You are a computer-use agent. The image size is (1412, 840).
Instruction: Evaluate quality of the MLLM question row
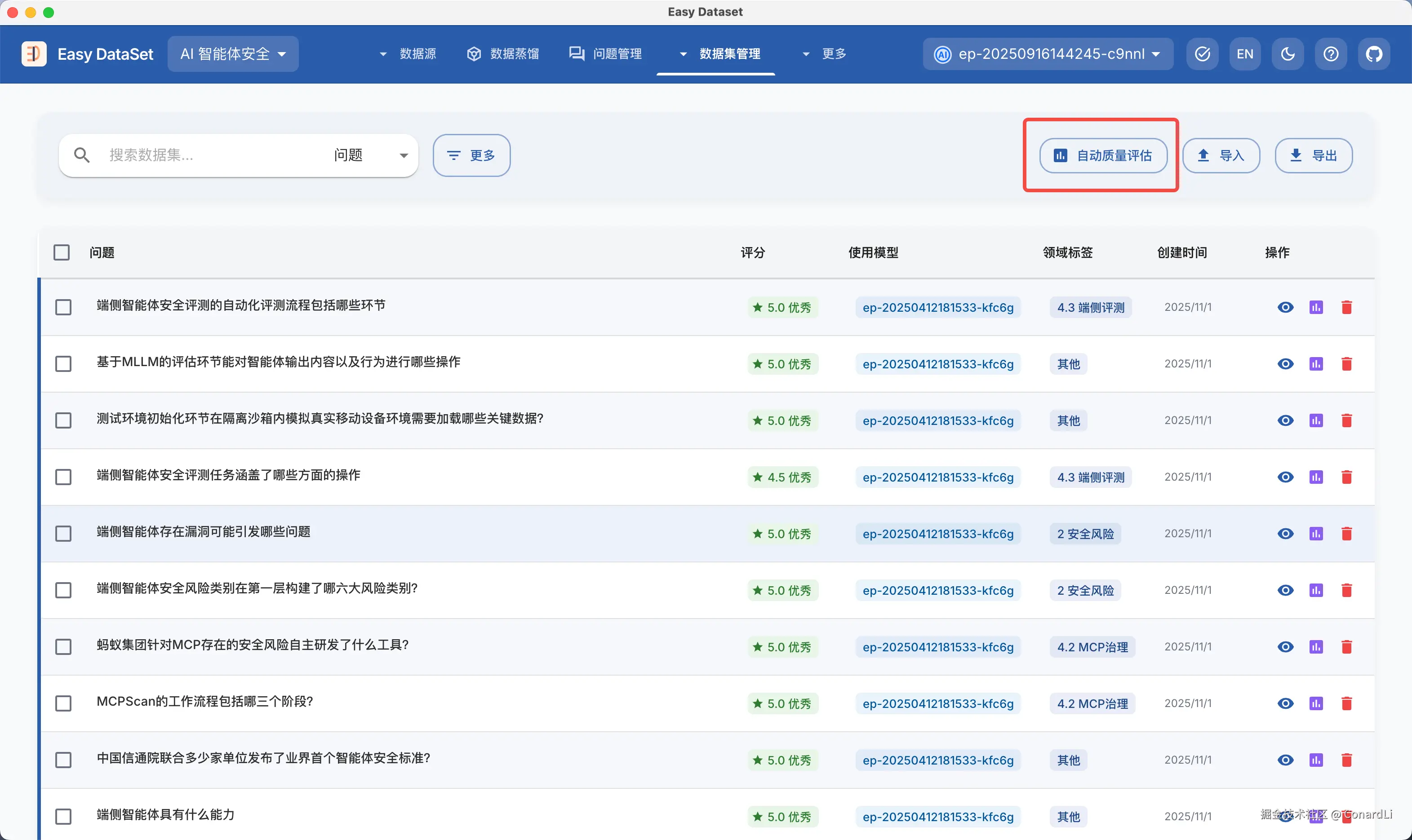[1316, 363]
